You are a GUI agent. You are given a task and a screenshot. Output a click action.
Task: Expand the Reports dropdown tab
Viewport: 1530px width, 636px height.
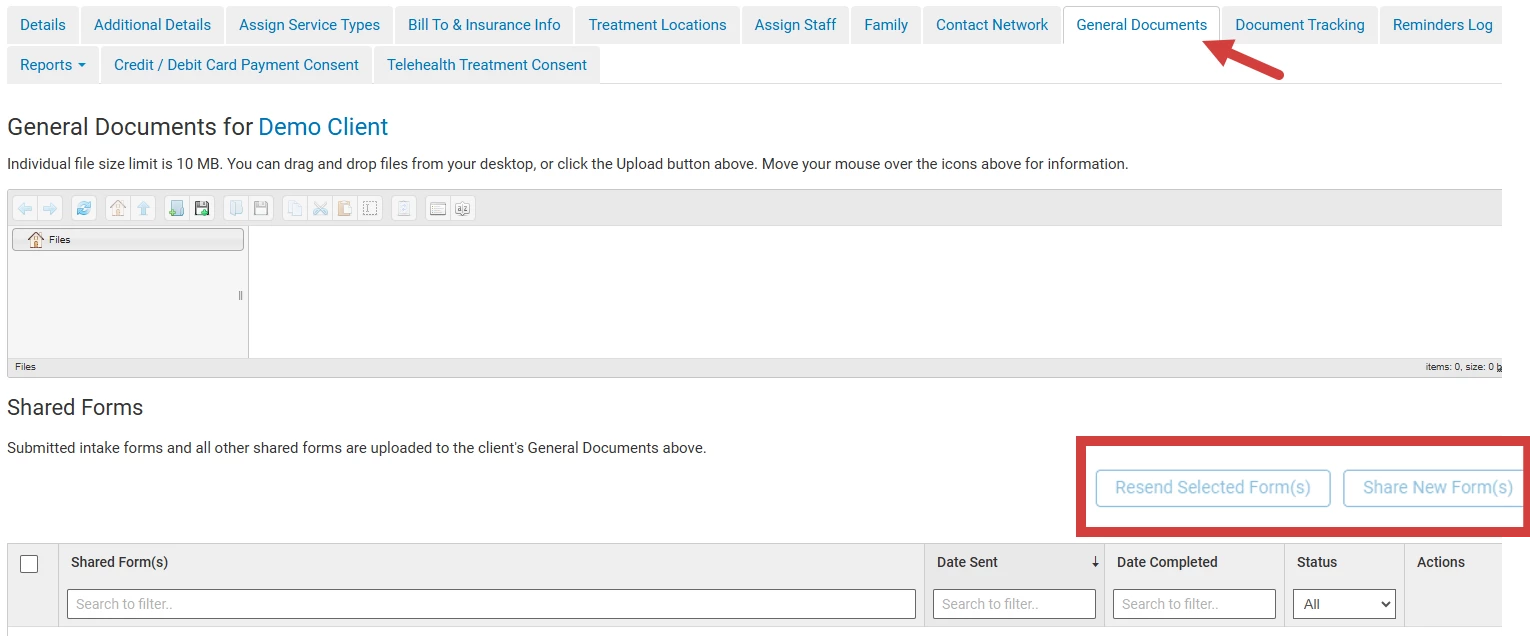[x=53, y=65]
